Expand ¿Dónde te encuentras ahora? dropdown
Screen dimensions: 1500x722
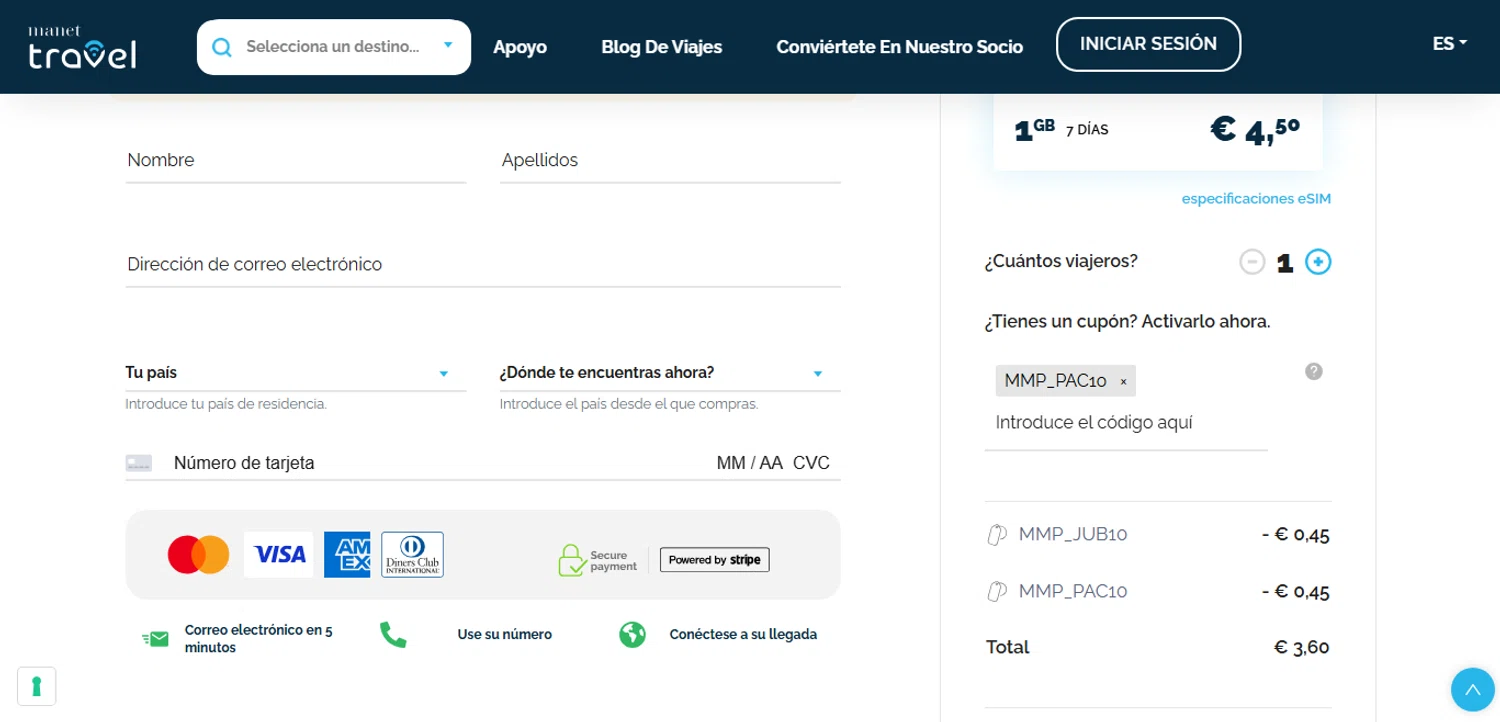point(670,373)
